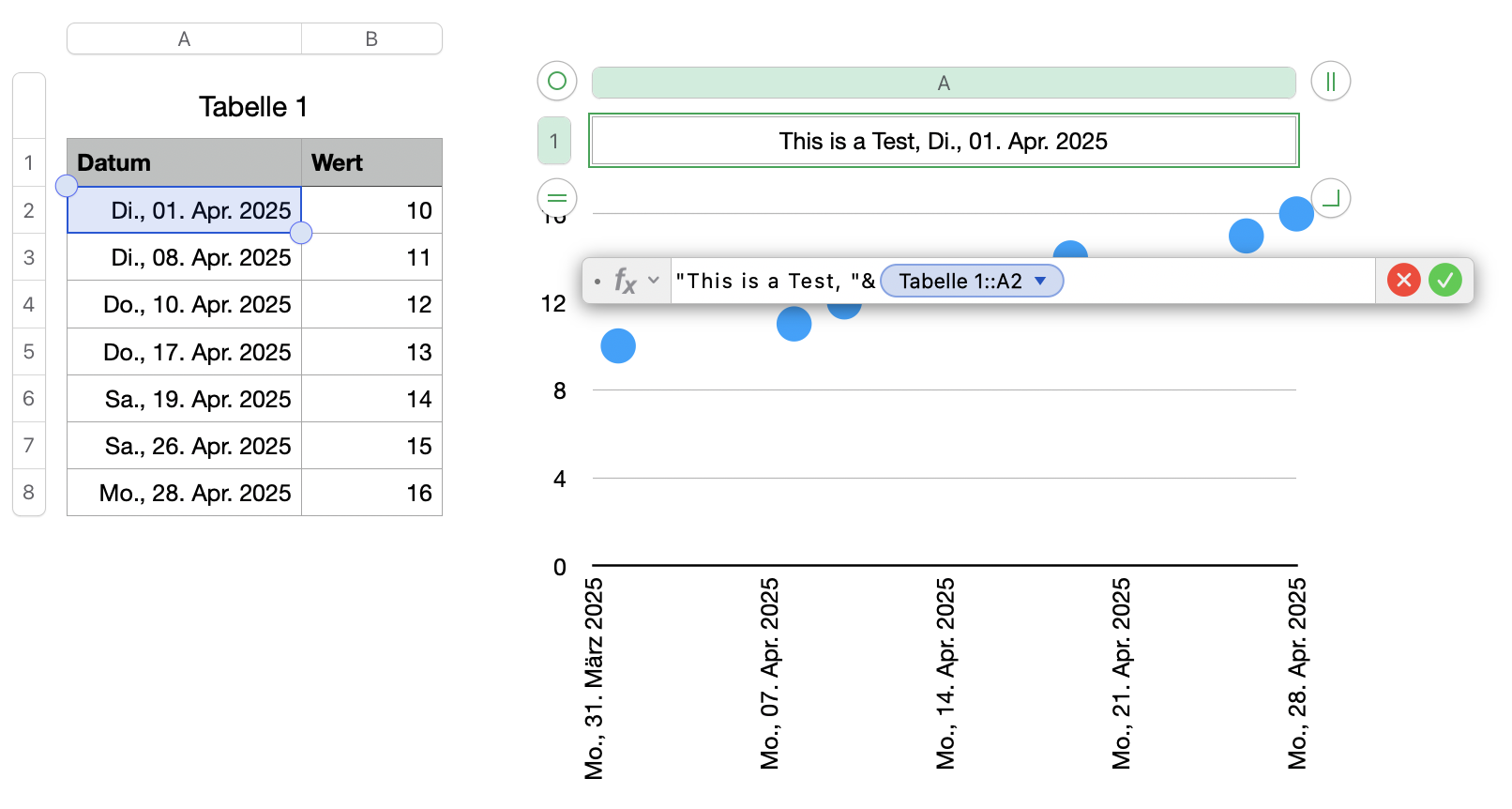Select column A header of the text table
The image size is (1512, 809).
click(943, 84)
